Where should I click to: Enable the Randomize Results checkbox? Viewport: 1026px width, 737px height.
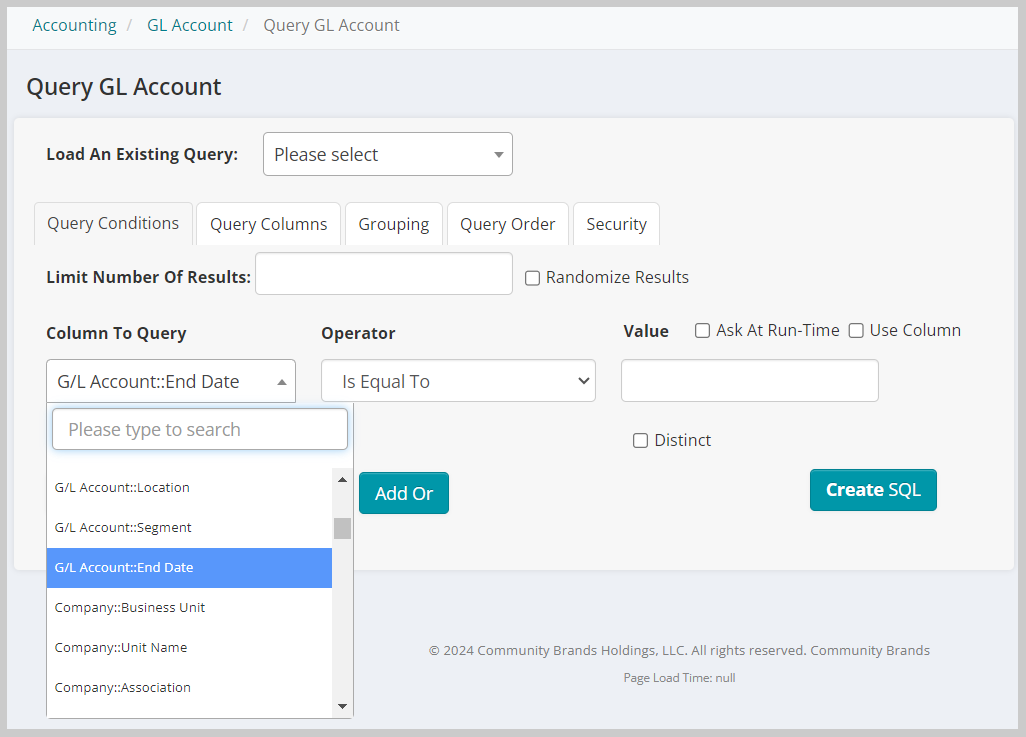coord(532,278)
